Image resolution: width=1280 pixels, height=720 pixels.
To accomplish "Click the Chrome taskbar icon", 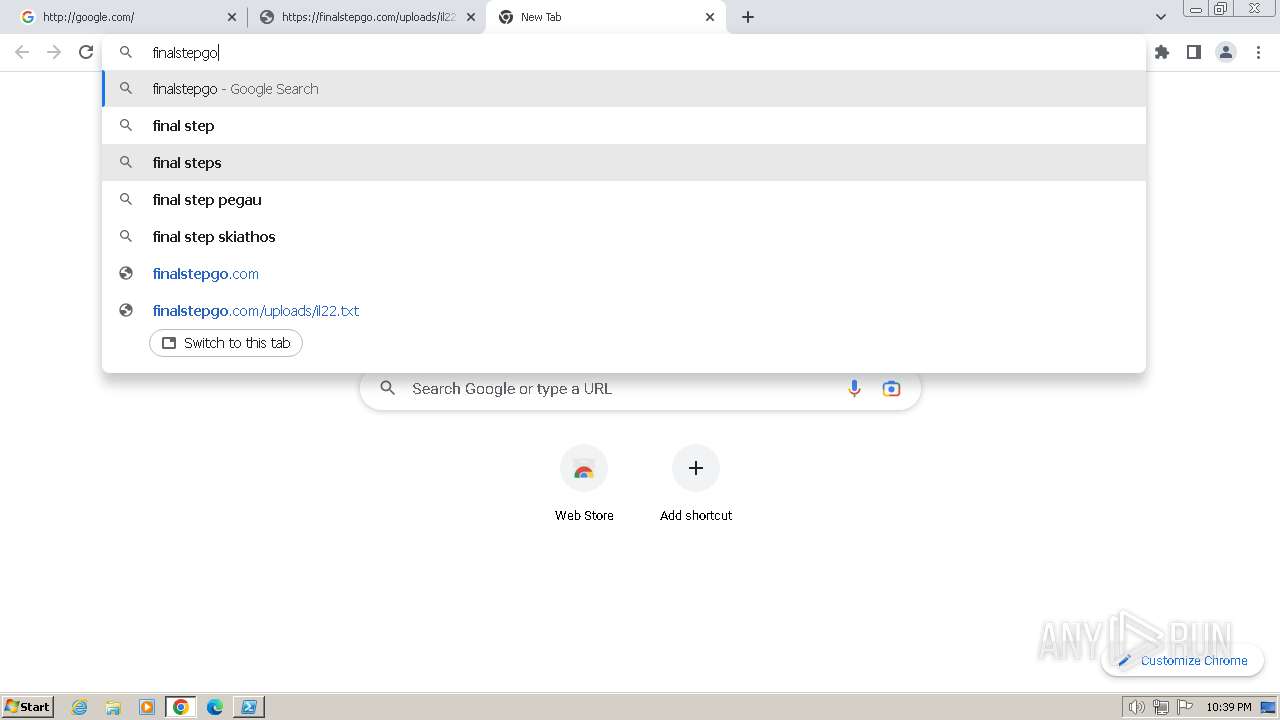I will point(181,707).
